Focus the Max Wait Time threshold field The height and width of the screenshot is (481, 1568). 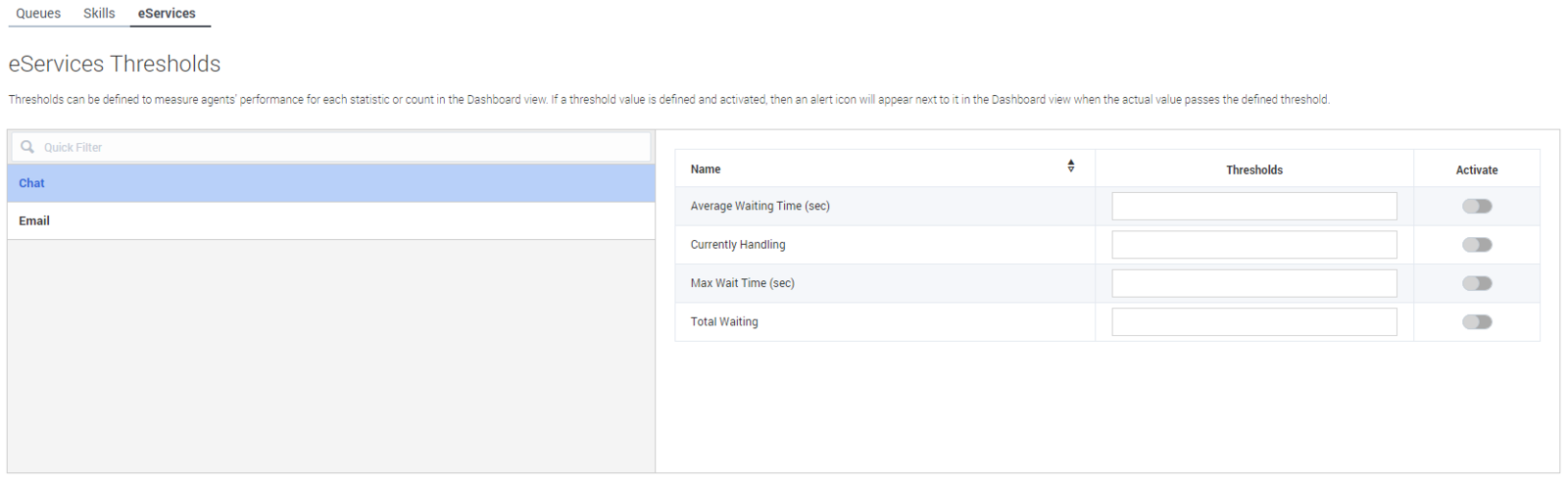pos(1253,283)
